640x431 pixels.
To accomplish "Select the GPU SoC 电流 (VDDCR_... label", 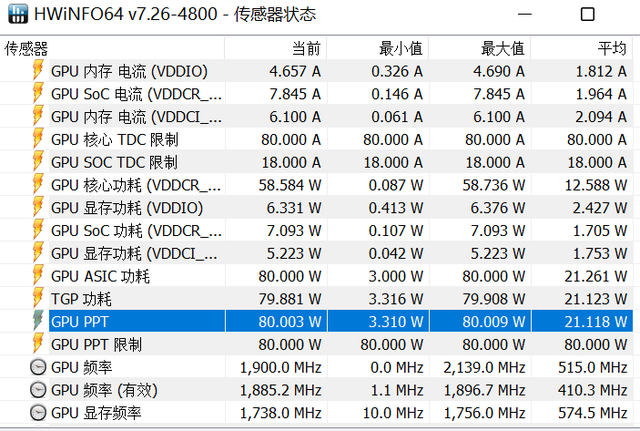I will [136, 94].
